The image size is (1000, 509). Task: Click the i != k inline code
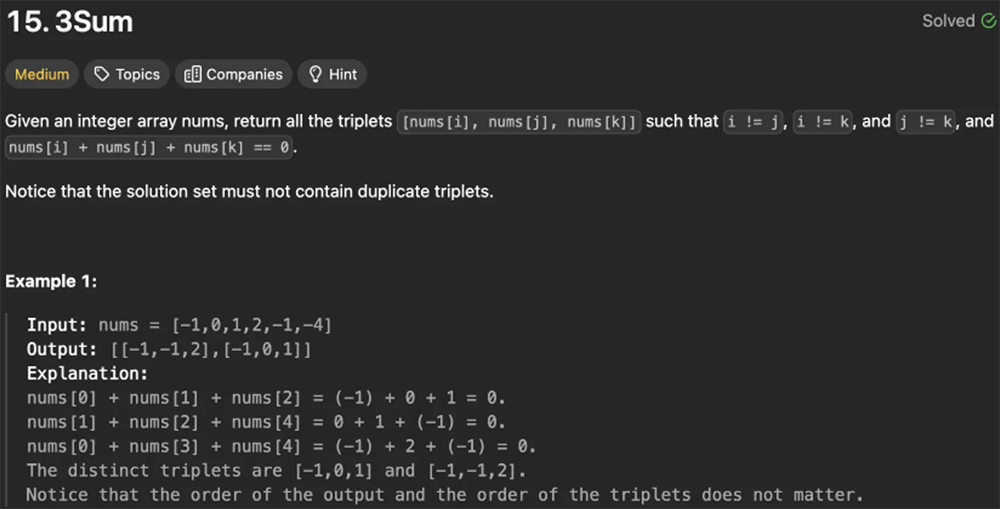[x=822, y=122]
